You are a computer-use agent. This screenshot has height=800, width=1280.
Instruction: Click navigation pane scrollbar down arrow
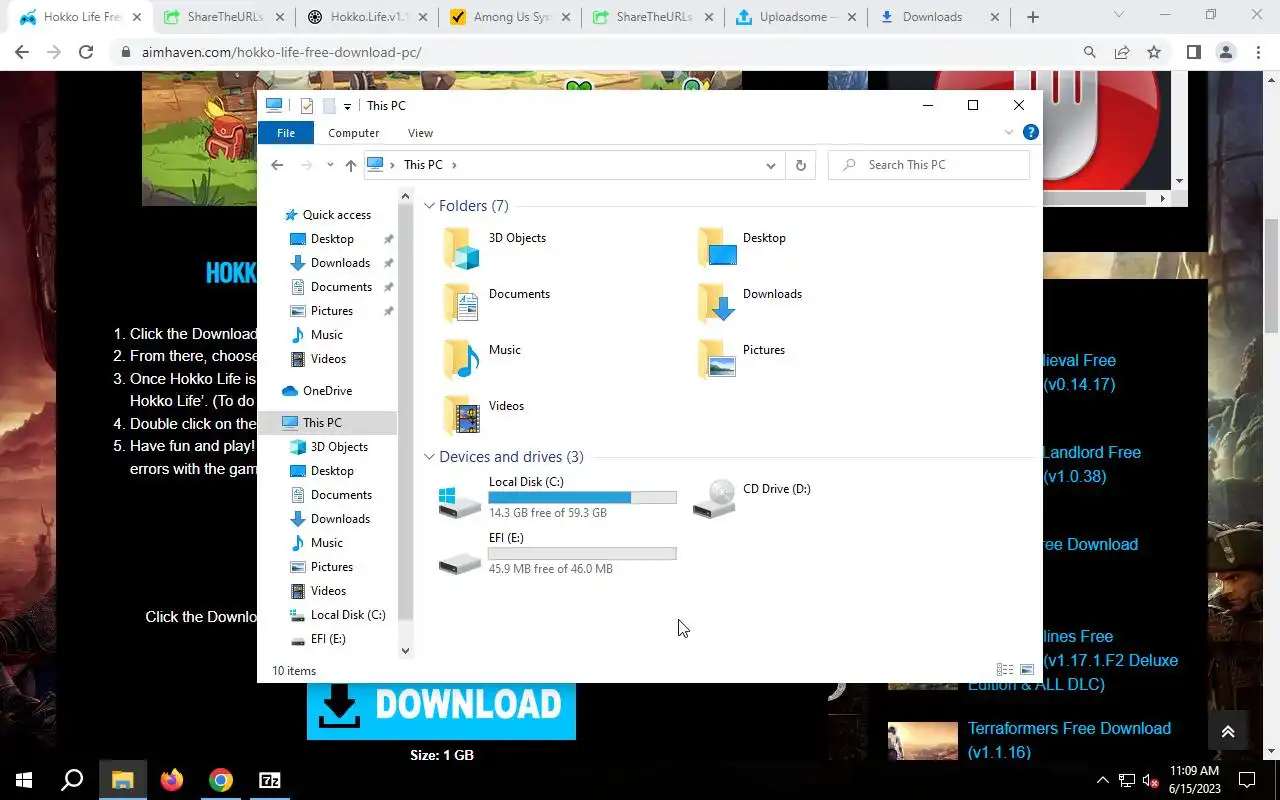pos(405,651)
